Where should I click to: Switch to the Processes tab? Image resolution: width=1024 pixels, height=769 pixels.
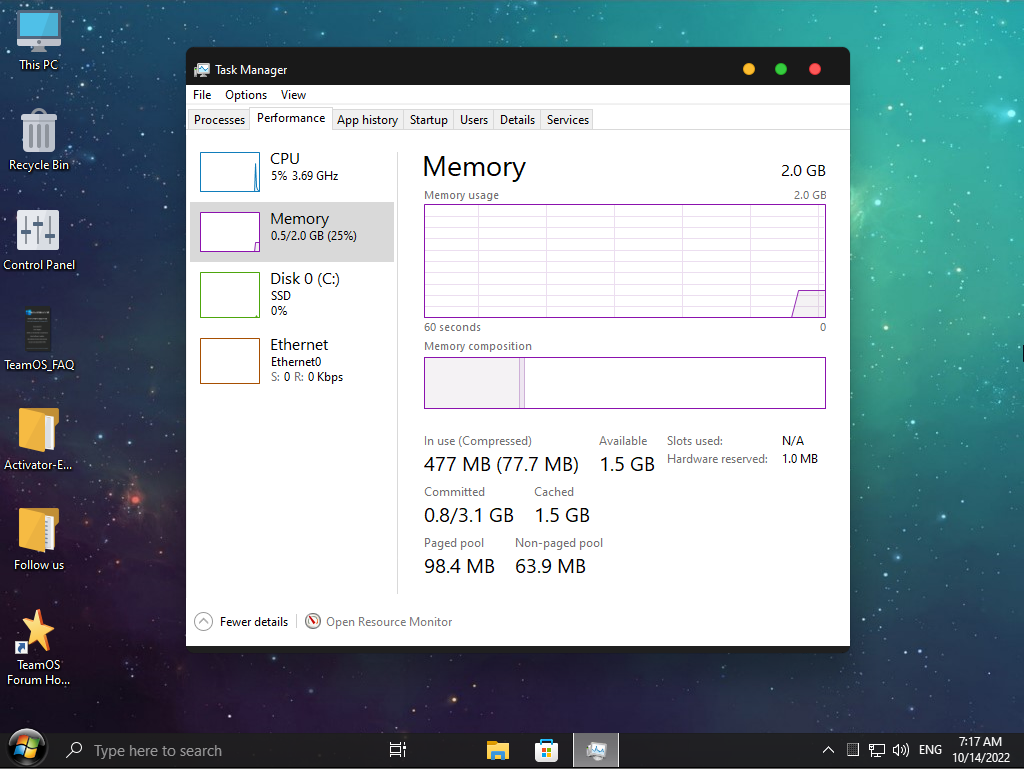click(219, 120)
